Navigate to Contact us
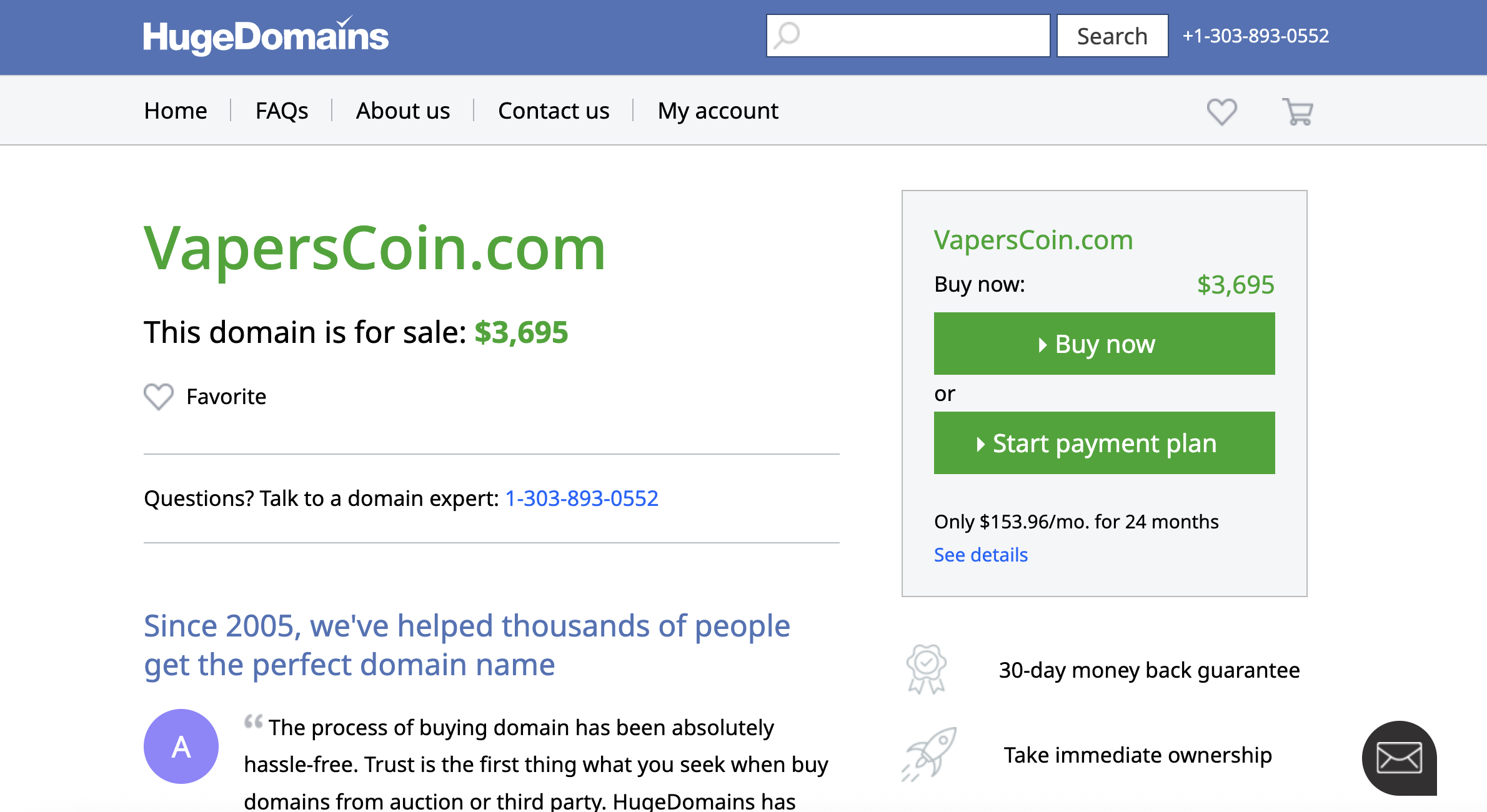The image size is (1487, 812). [554, 111]
